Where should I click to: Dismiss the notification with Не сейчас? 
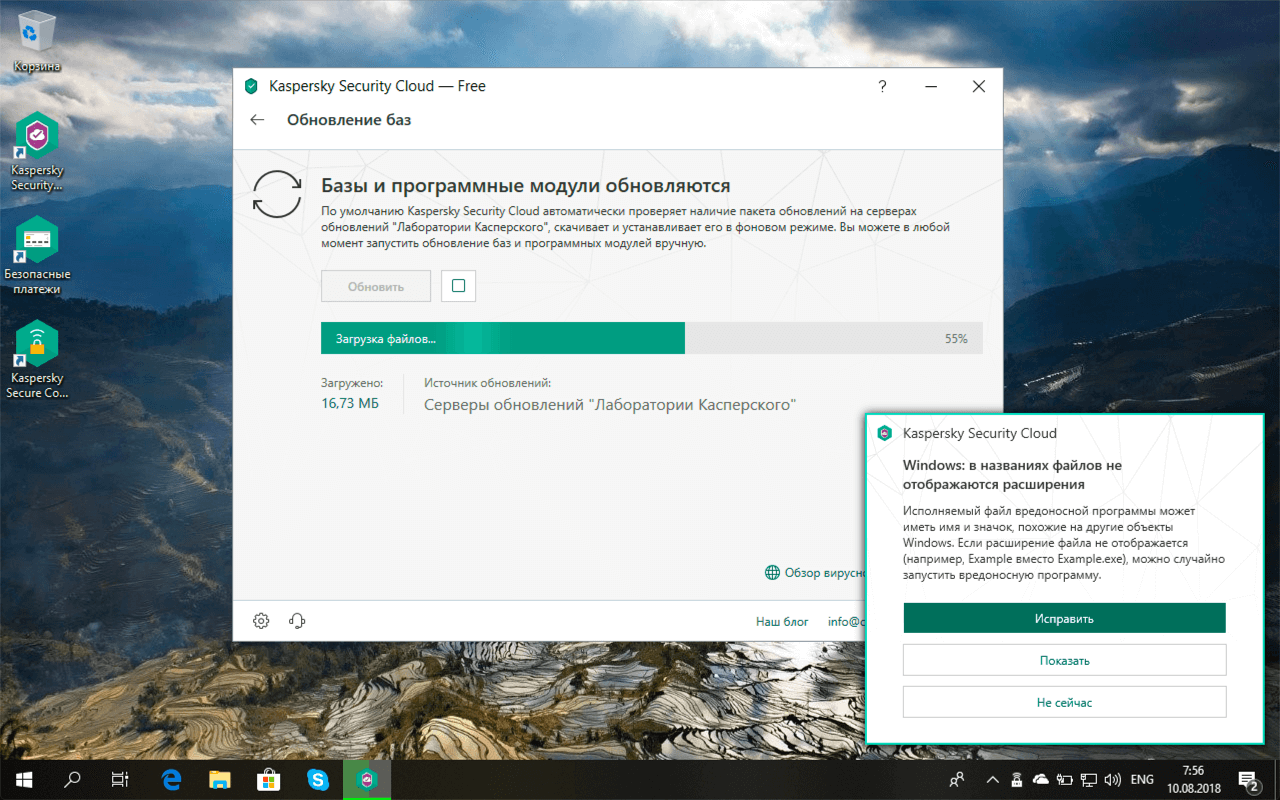click(1064, 701)
